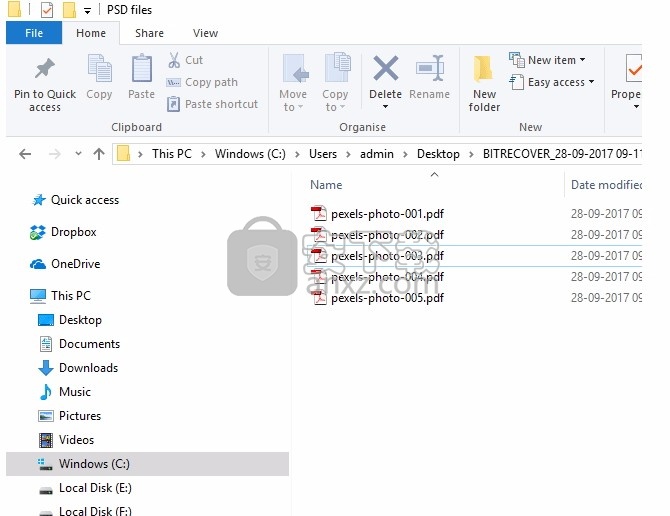
Task: Click the Move to icon
Action: (295, 68)
